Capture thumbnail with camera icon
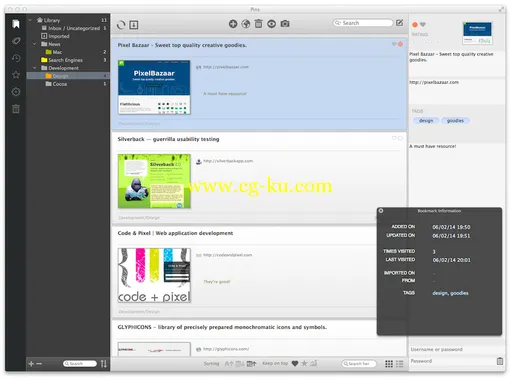Image resolution: width=512 pixels, height=380 pixels. 285,24
